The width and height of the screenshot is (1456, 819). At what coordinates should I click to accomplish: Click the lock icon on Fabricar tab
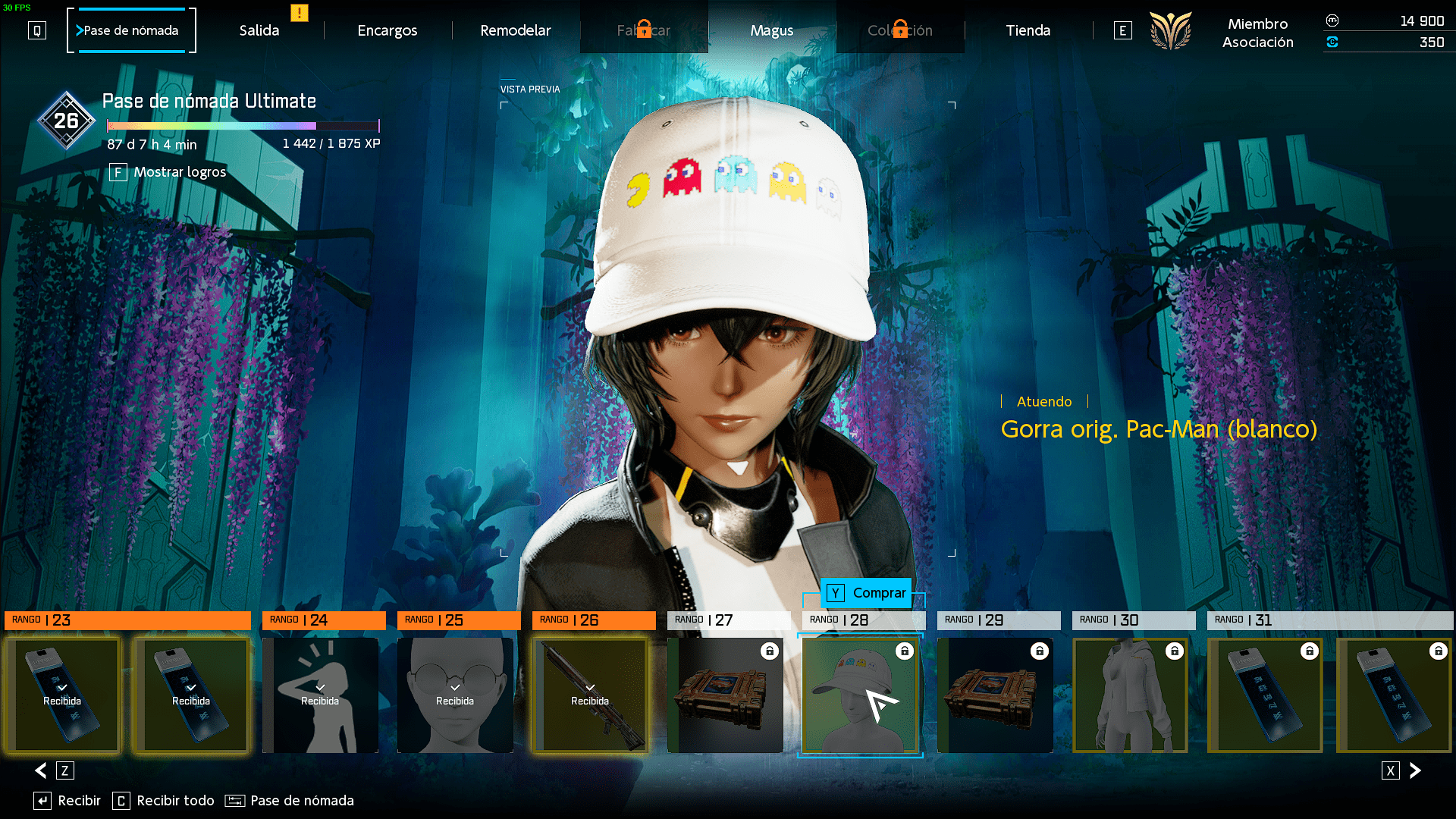[x=644, y=29]
